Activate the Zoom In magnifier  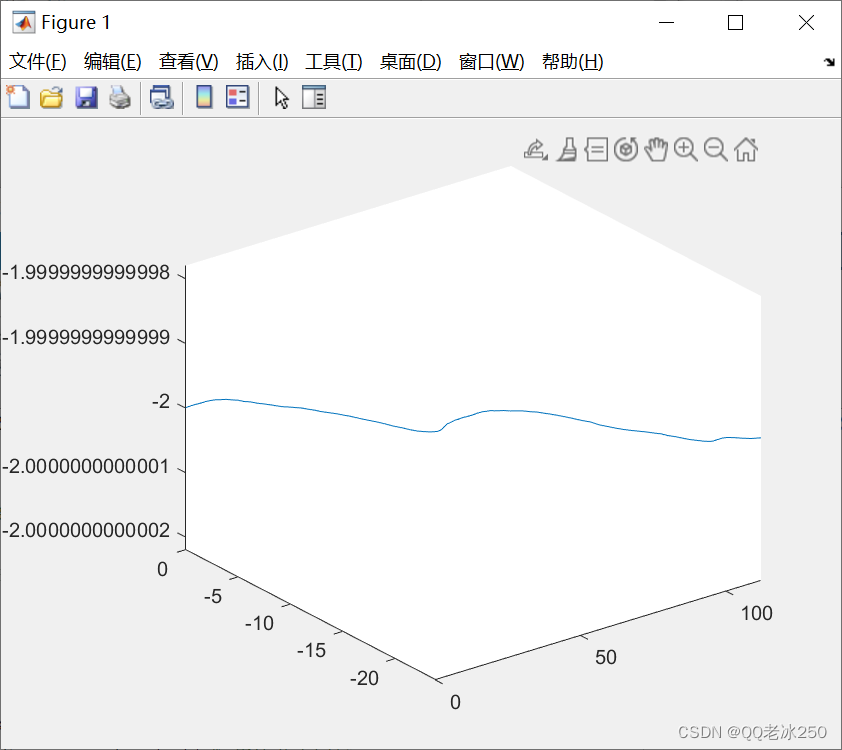pos(686,150)
